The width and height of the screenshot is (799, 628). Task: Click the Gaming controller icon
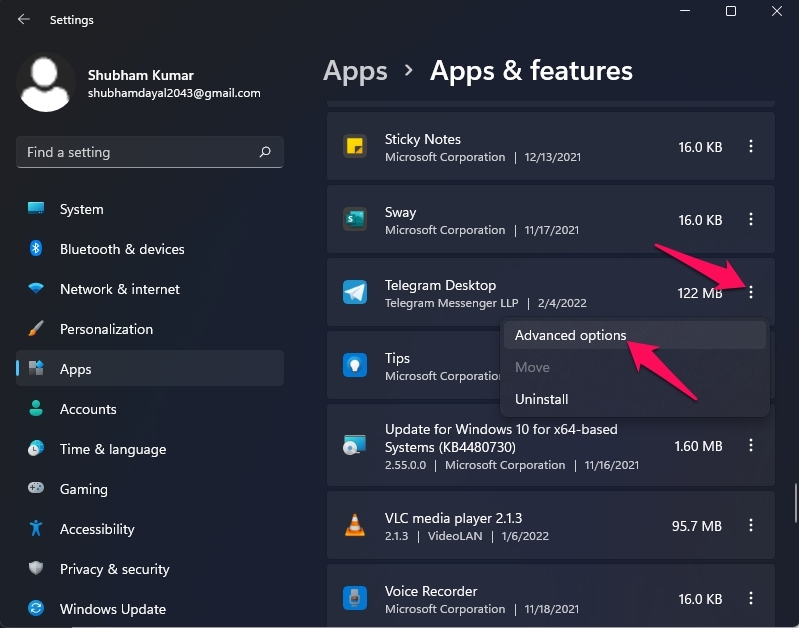[x=36, y=488]
